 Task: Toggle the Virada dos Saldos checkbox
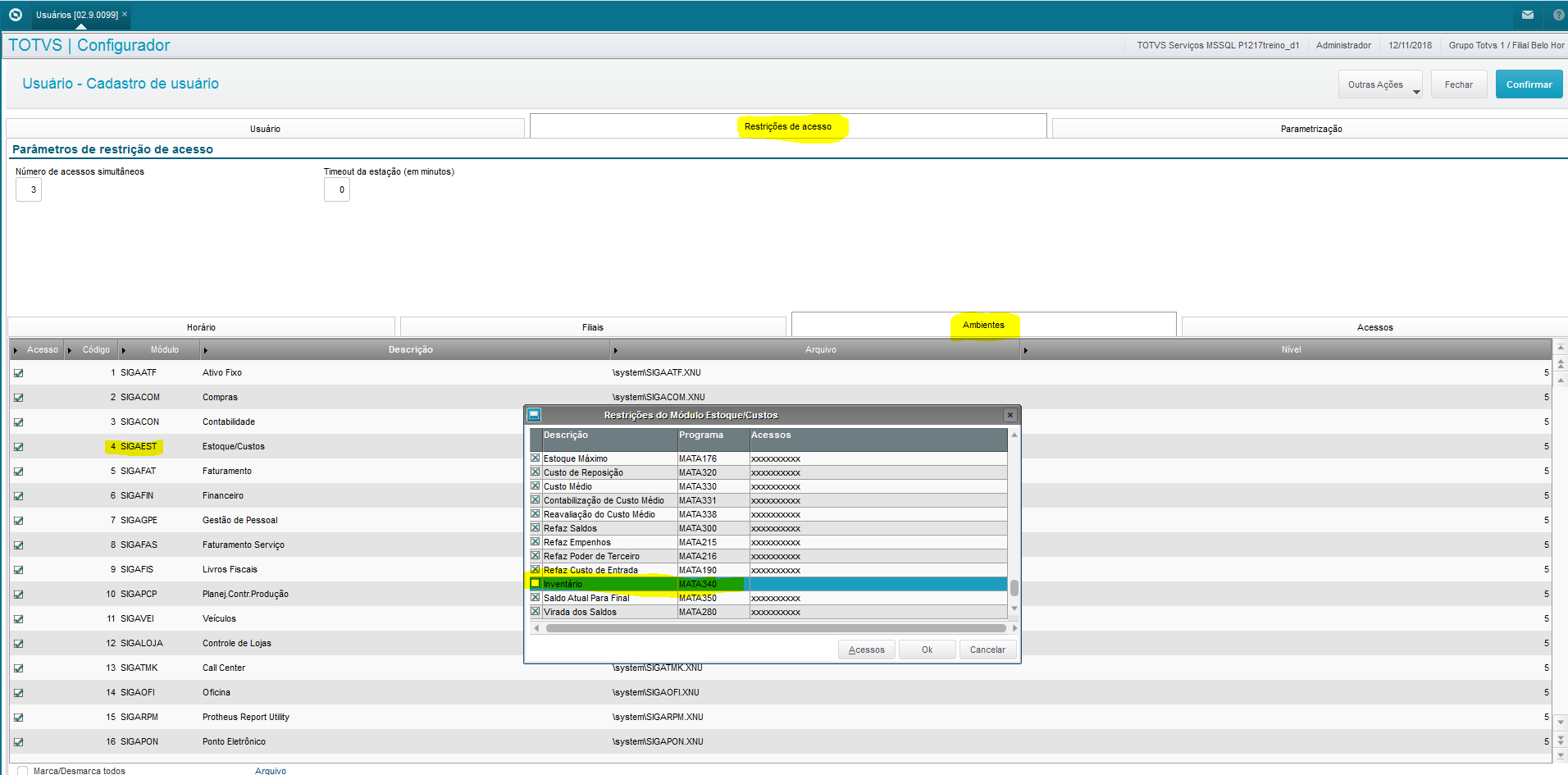point(536,612)
